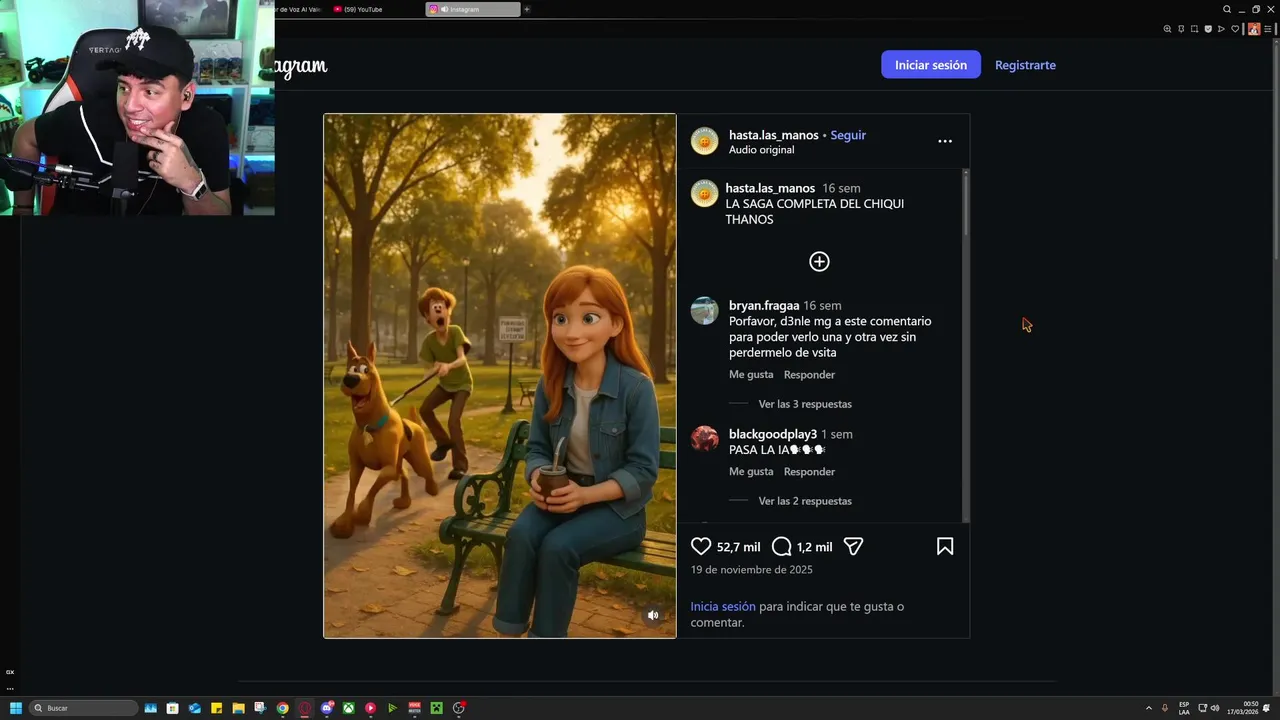
Task: Open Outlook from the taskbar
Action: (195, 708)
